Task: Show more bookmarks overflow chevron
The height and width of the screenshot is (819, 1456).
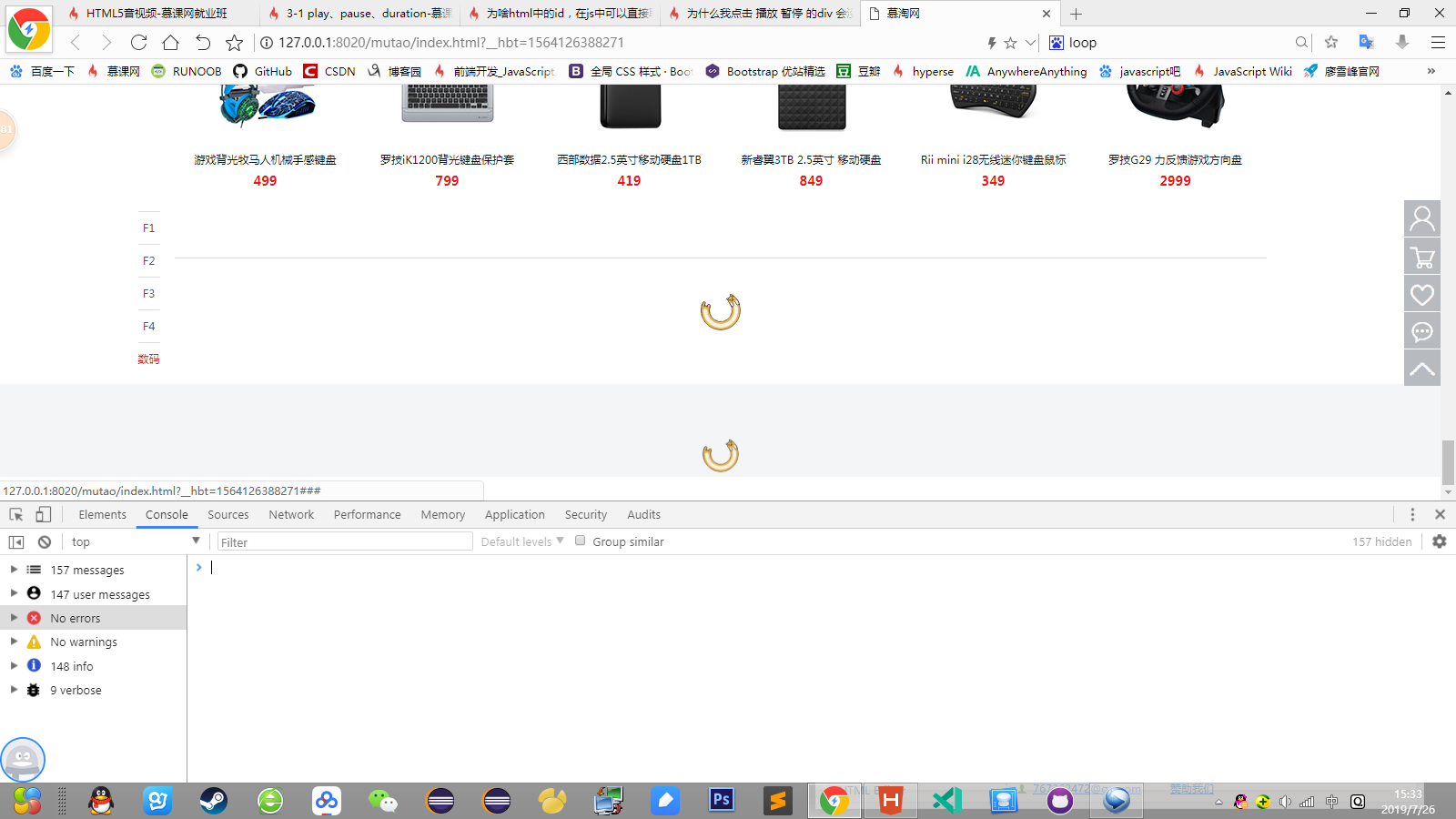Action: click(1431, 71)
